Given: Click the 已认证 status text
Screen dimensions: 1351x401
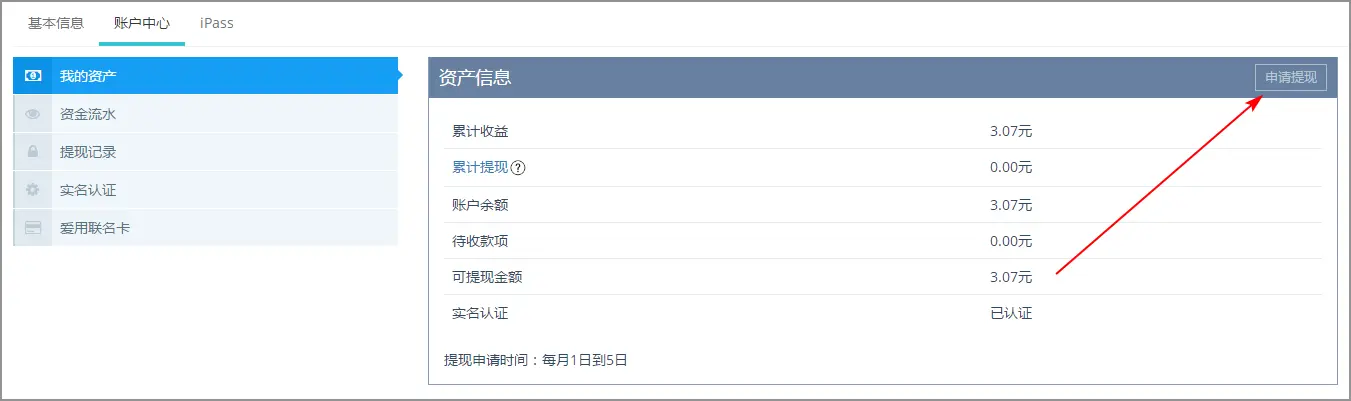Looking at the screenshot, I should pyautogui.click(x=1011, y=313).
